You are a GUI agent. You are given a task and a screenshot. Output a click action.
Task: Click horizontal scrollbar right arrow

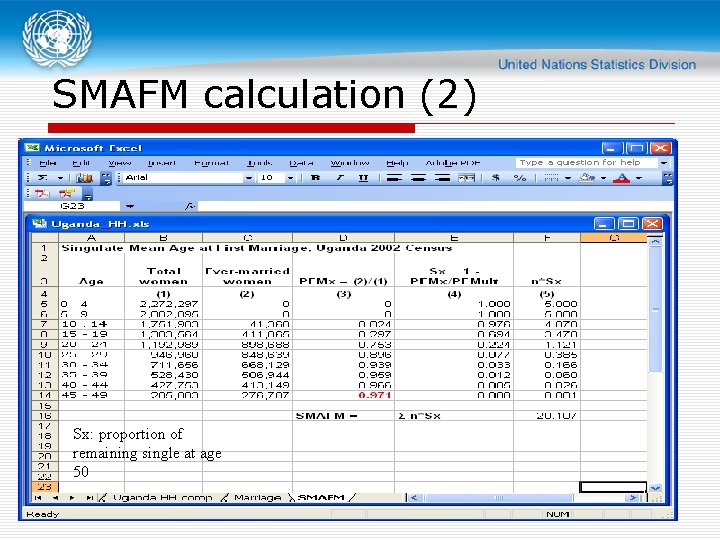coord(633,498)
